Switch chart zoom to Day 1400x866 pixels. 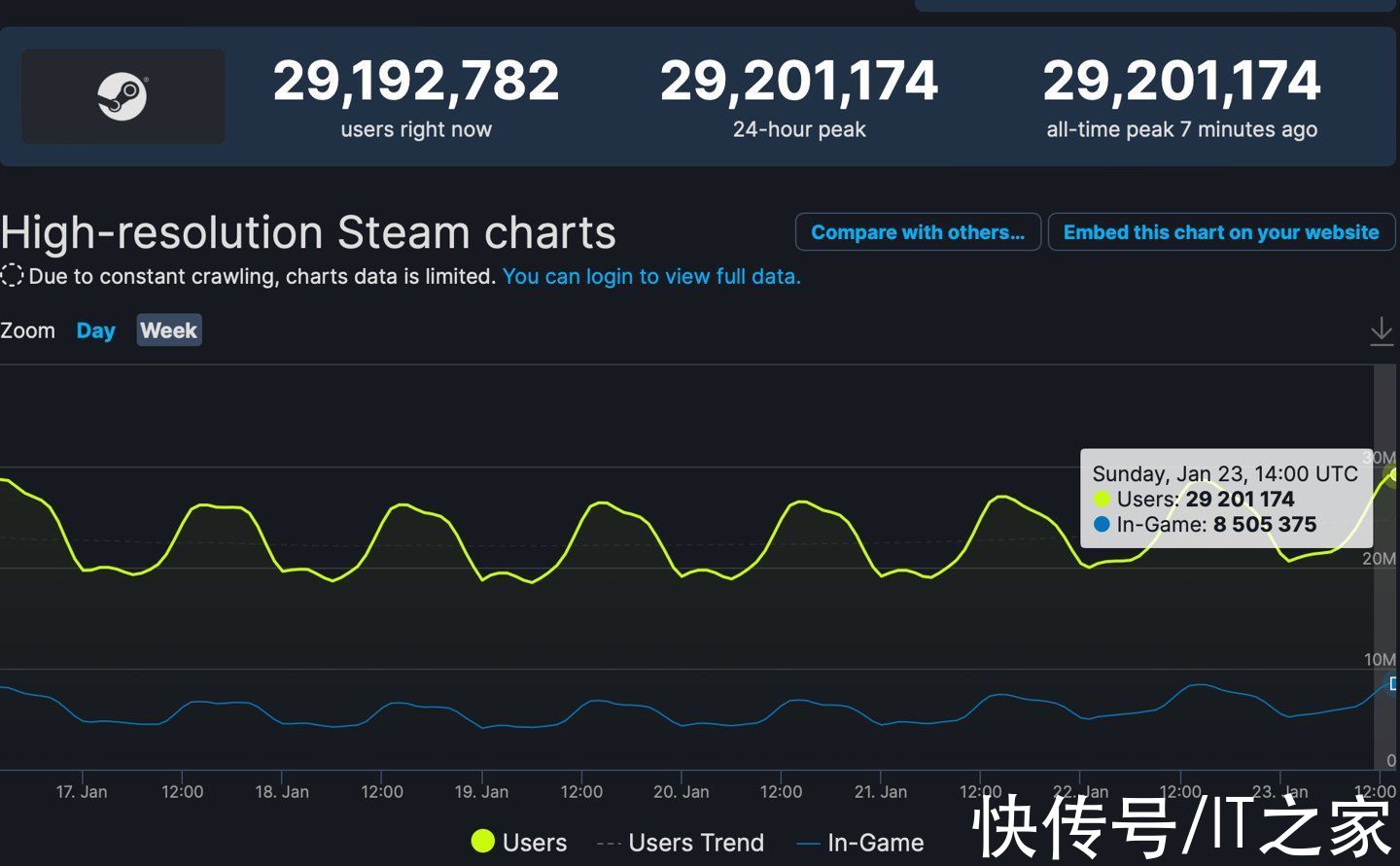point(95,331)
